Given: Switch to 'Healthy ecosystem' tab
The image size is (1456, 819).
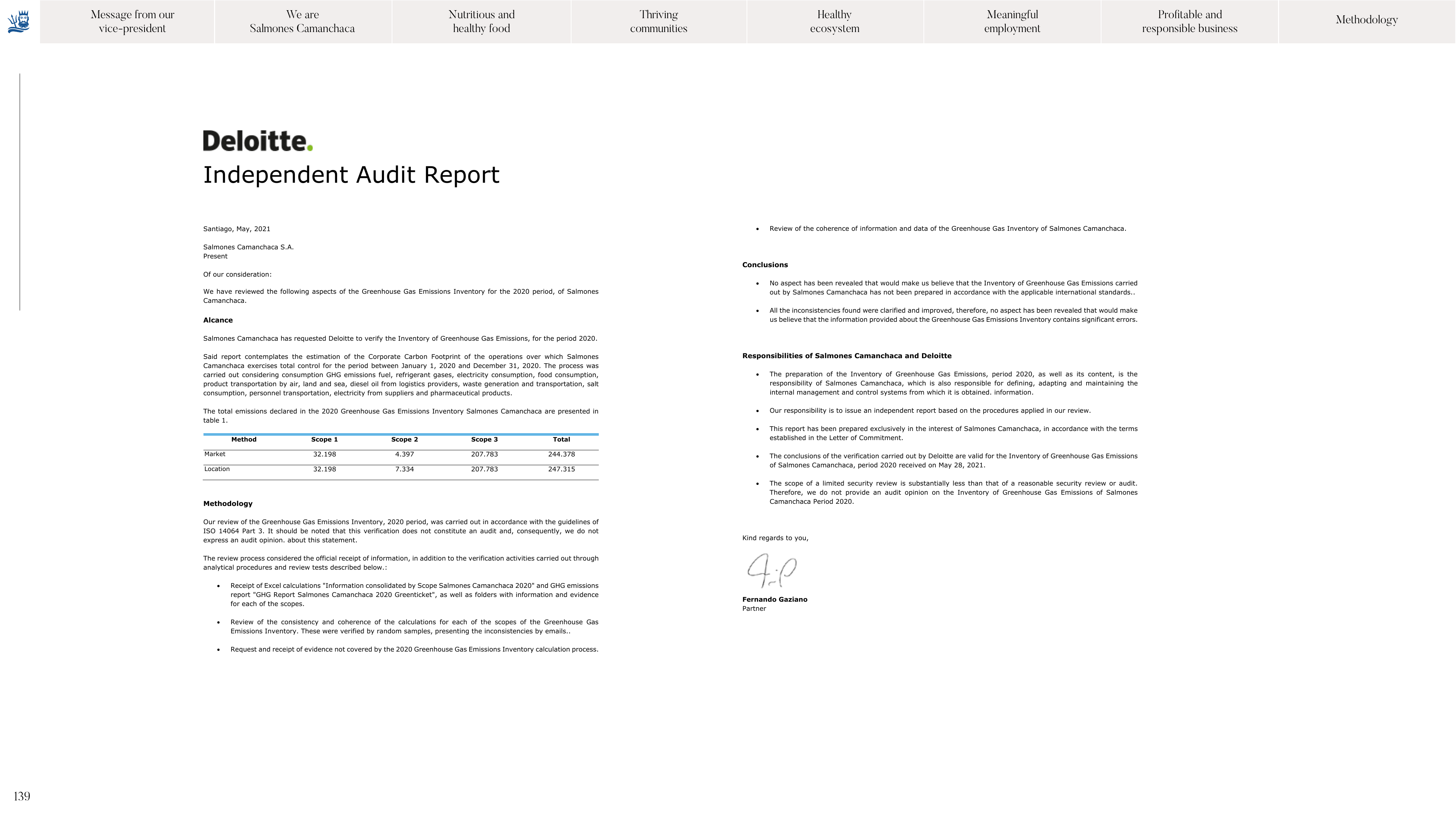Looking at the screenshot, I should click(x=835, y=21).
